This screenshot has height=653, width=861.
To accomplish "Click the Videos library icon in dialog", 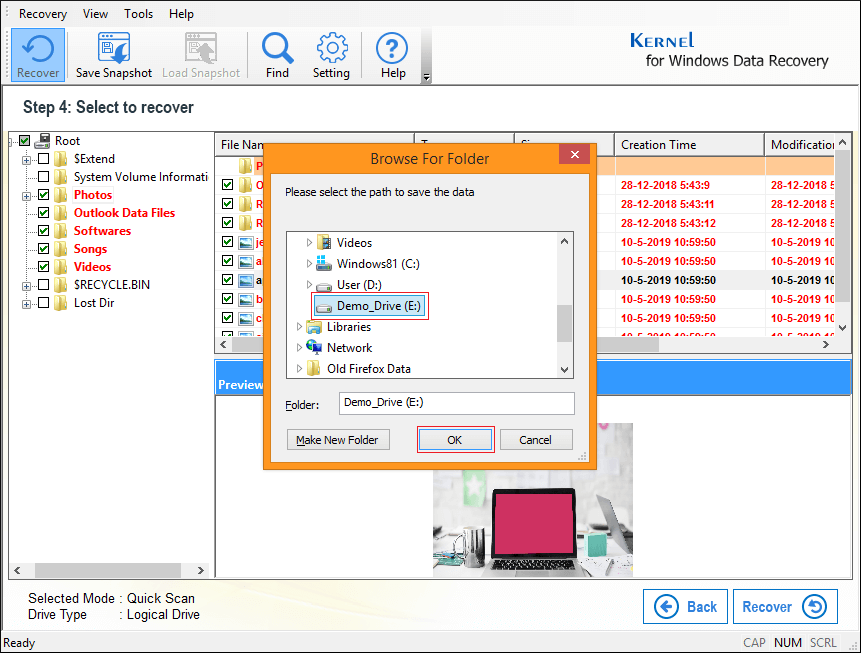I will click(325, 242).
